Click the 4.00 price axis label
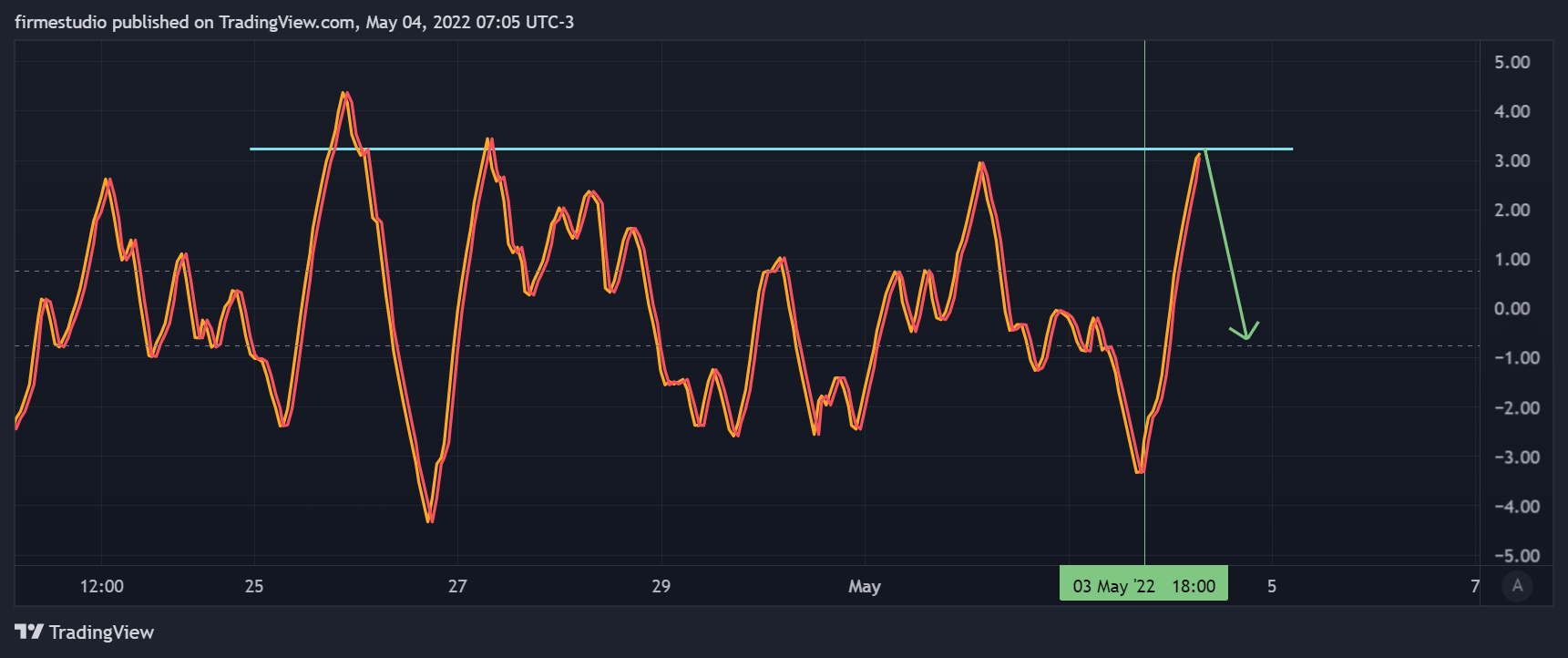This screenshot has width=1568, height=658. click(1512, 111)
